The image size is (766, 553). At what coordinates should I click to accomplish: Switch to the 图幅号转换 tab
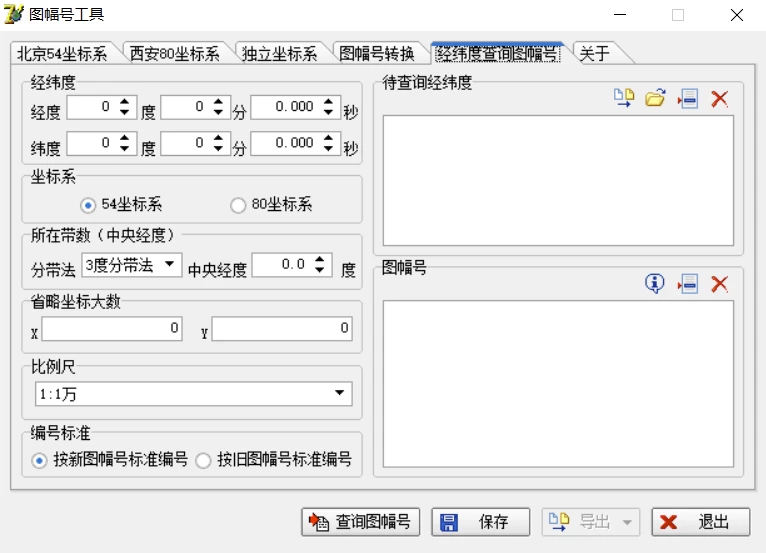pos(377,54)
